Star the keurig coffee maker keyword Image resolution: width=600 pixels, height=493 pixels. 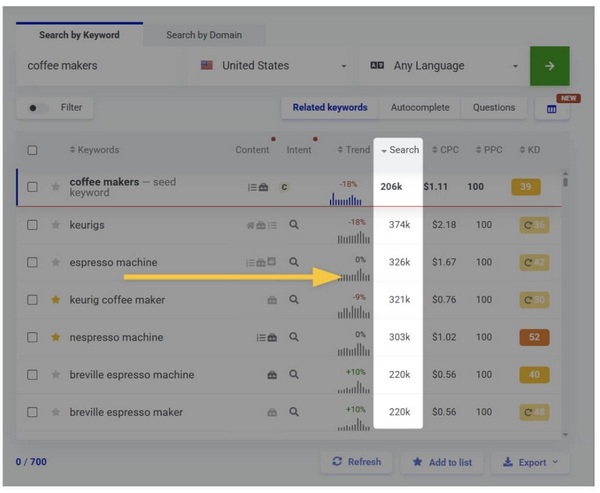56,300
